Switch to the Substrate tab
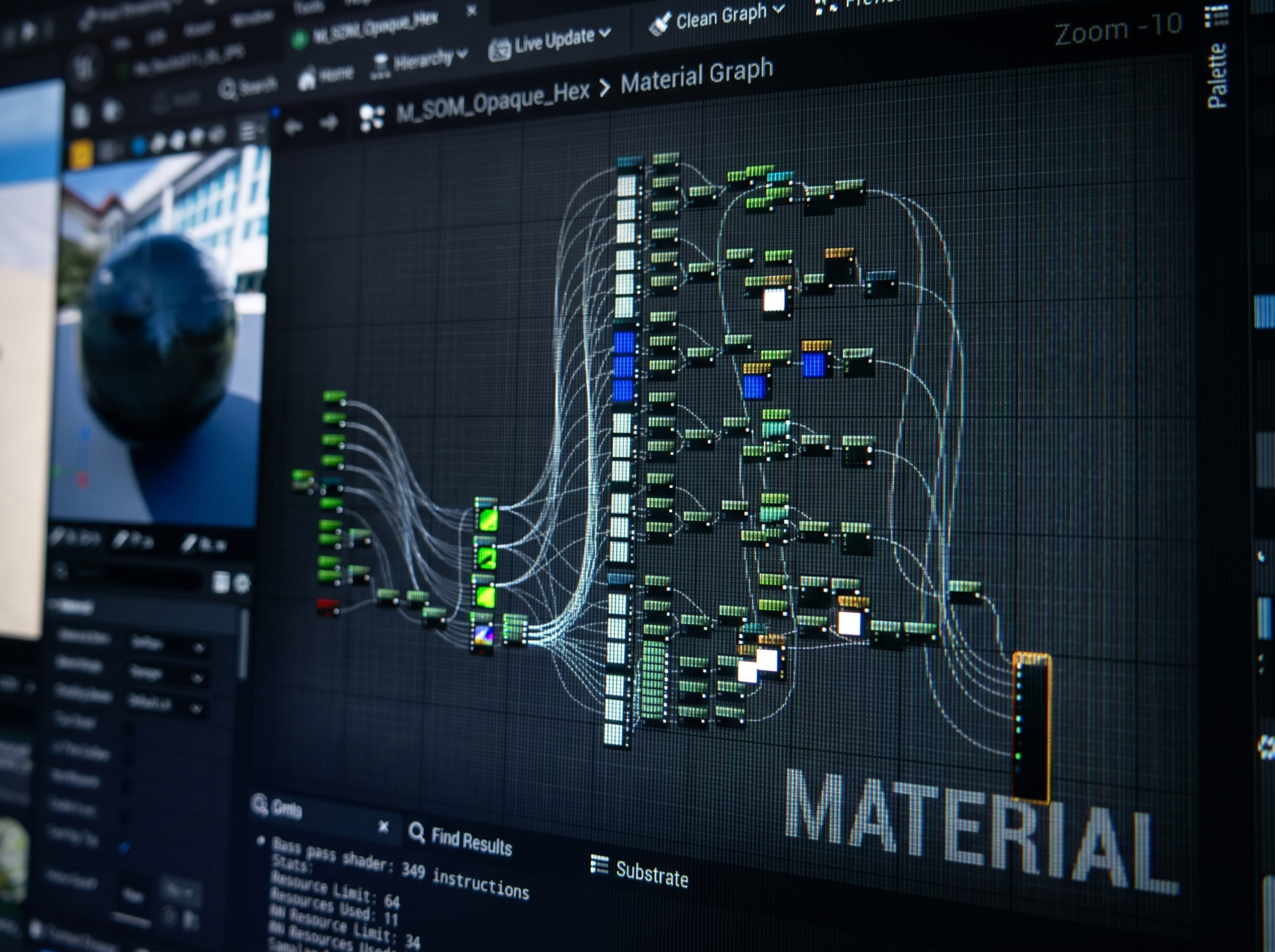This screenshot has height=952, width=1275. click(652, 873)
